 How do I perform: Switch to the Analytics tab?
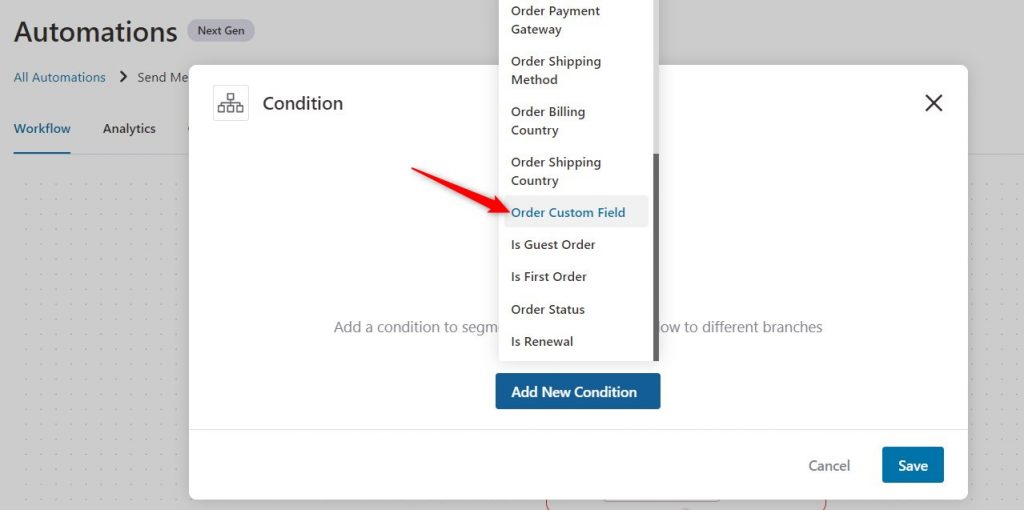(x=129, y=129)
